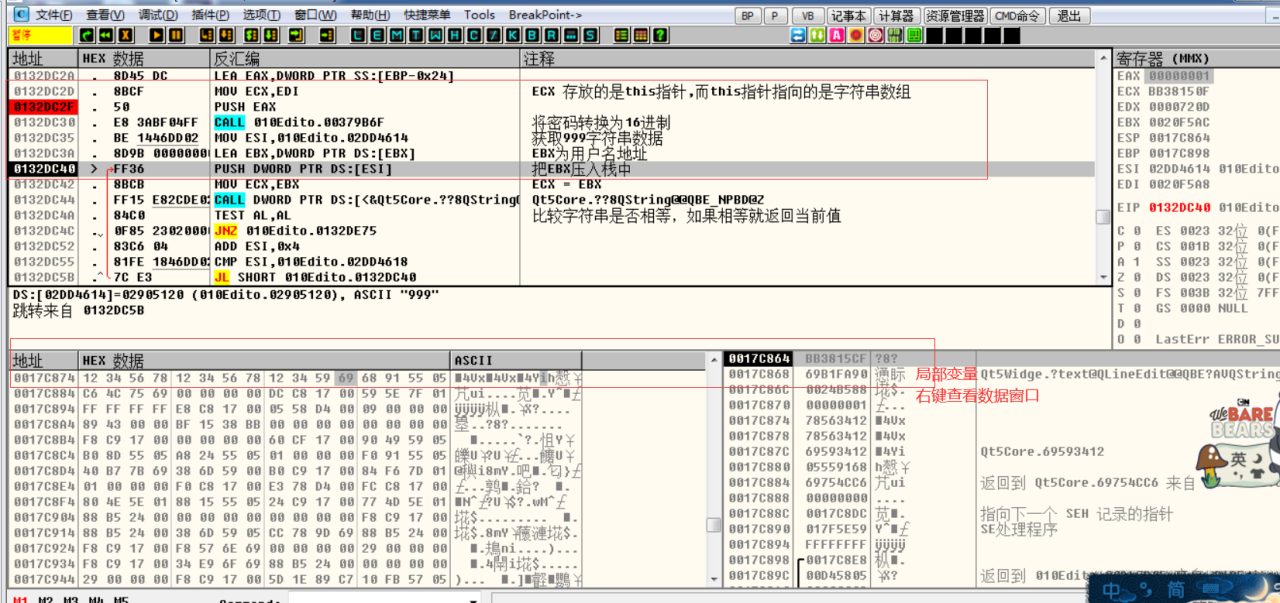Expand the 快捷菜单 shortcut menu
The image size is (1280, 603).
(x=427, y=15)
